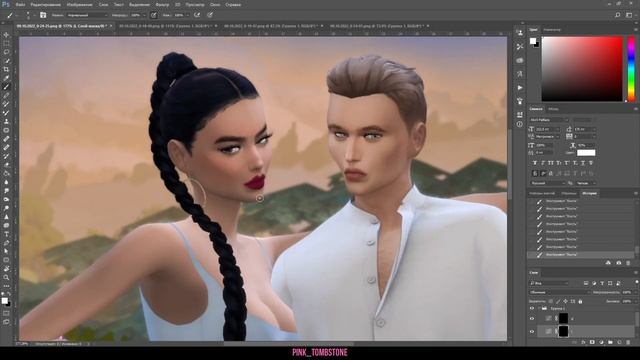Switch to the Образцы panel tab
This screenshot has height=360, width=640.
pyautogui.click(x=568, y=193)
